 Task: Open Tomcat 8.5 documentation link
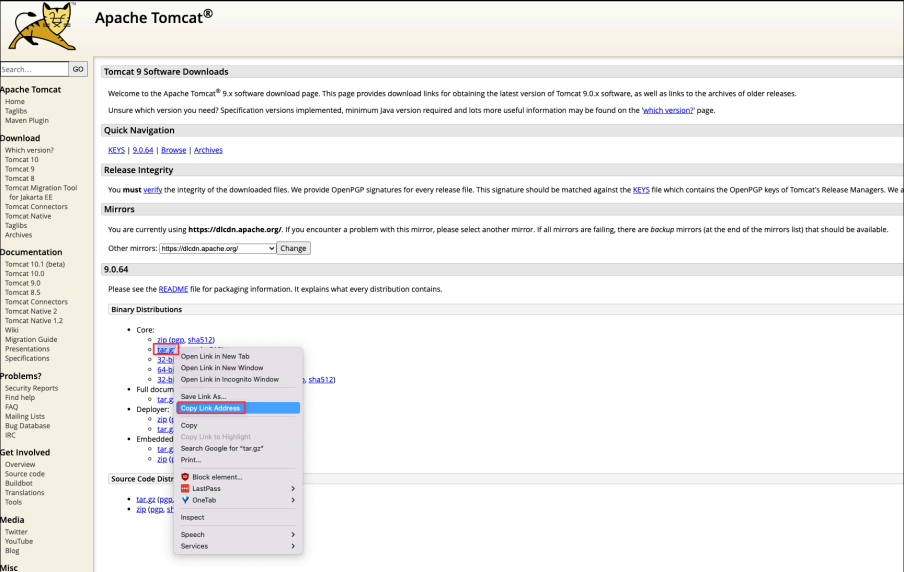pyautogui.click(x=23, y=292)
